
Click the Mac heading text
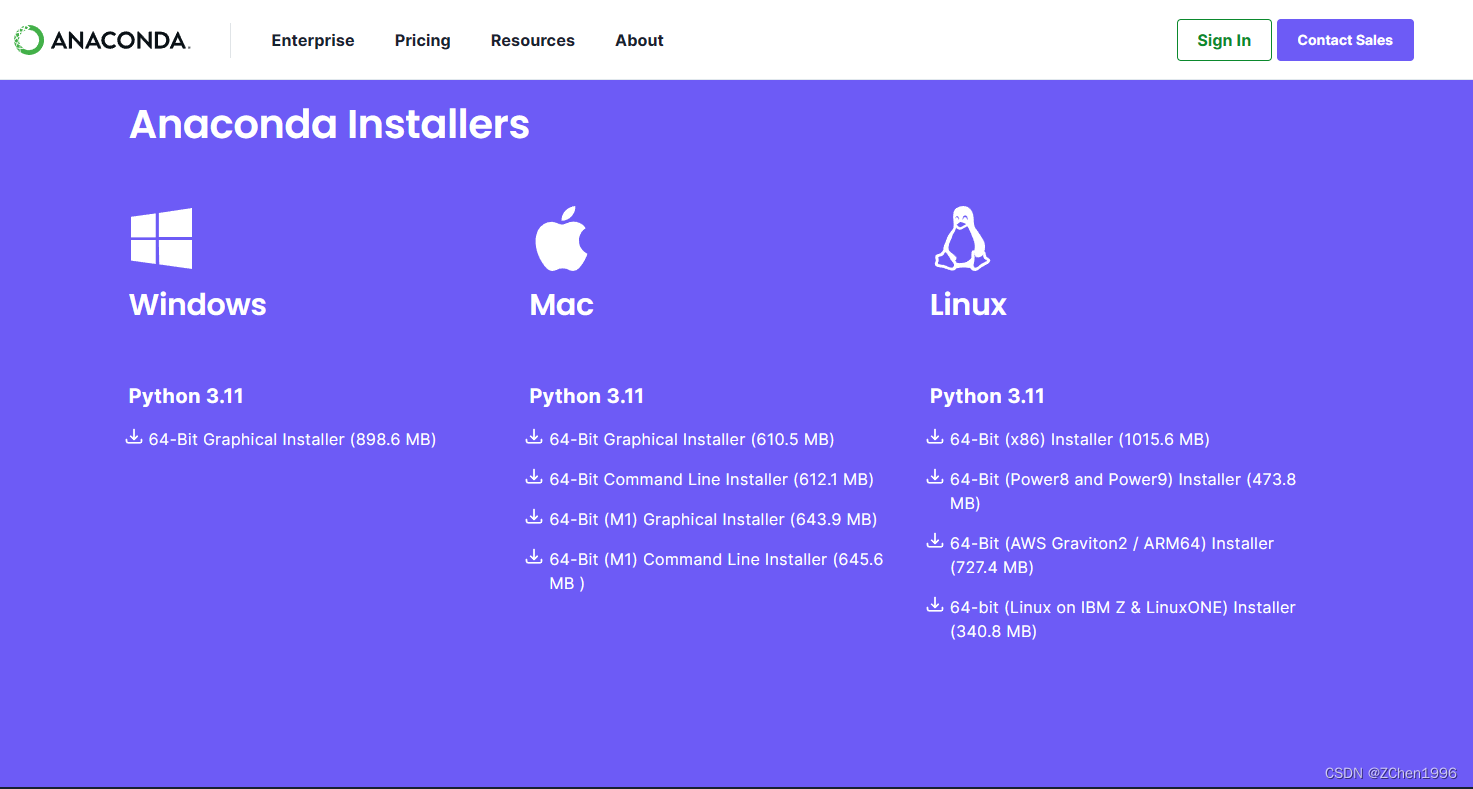point(561,304)
